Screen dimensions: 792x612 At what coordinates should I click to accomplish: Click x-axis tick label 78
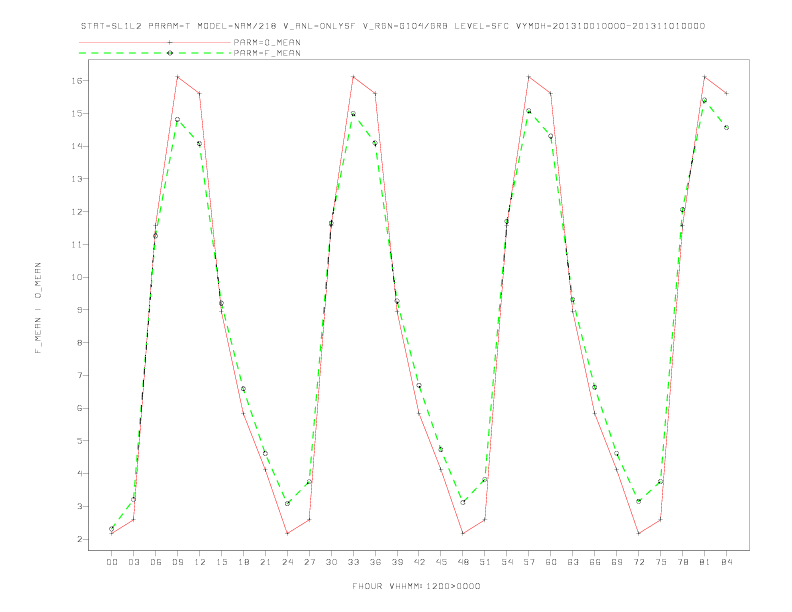coord(682,562)
